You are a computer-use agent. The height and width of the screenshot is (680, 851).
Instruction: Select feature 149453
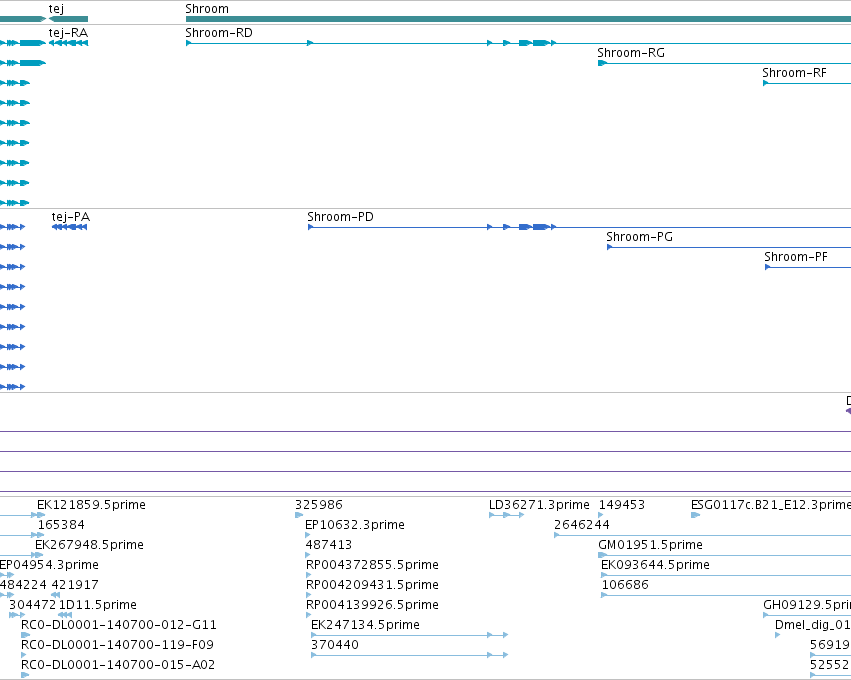click(x=622, y=505)
